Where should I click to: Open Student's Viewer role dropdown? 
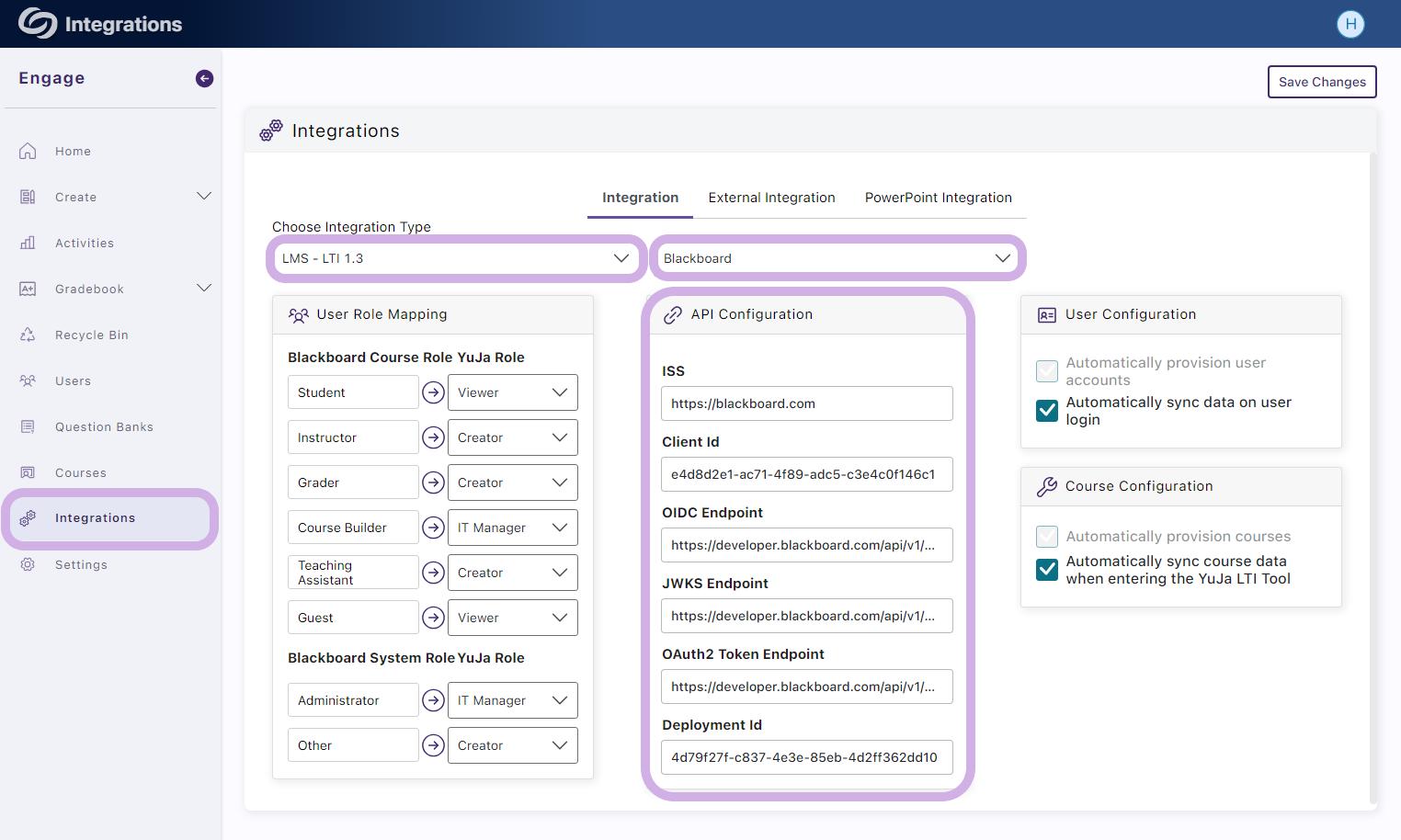[x=512, y=392]
